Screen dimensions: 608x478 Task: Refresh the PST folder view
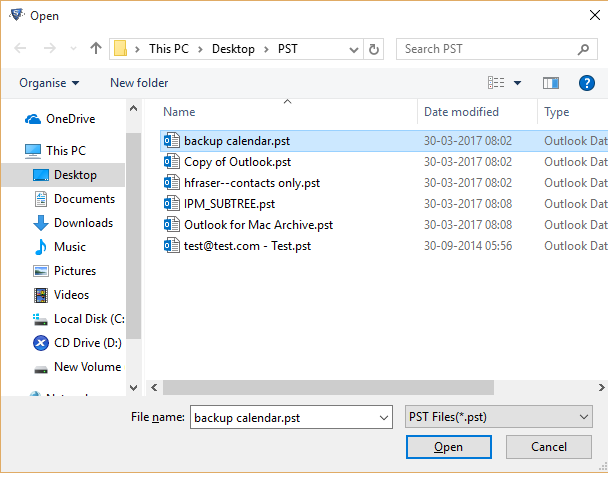[373, 49]
